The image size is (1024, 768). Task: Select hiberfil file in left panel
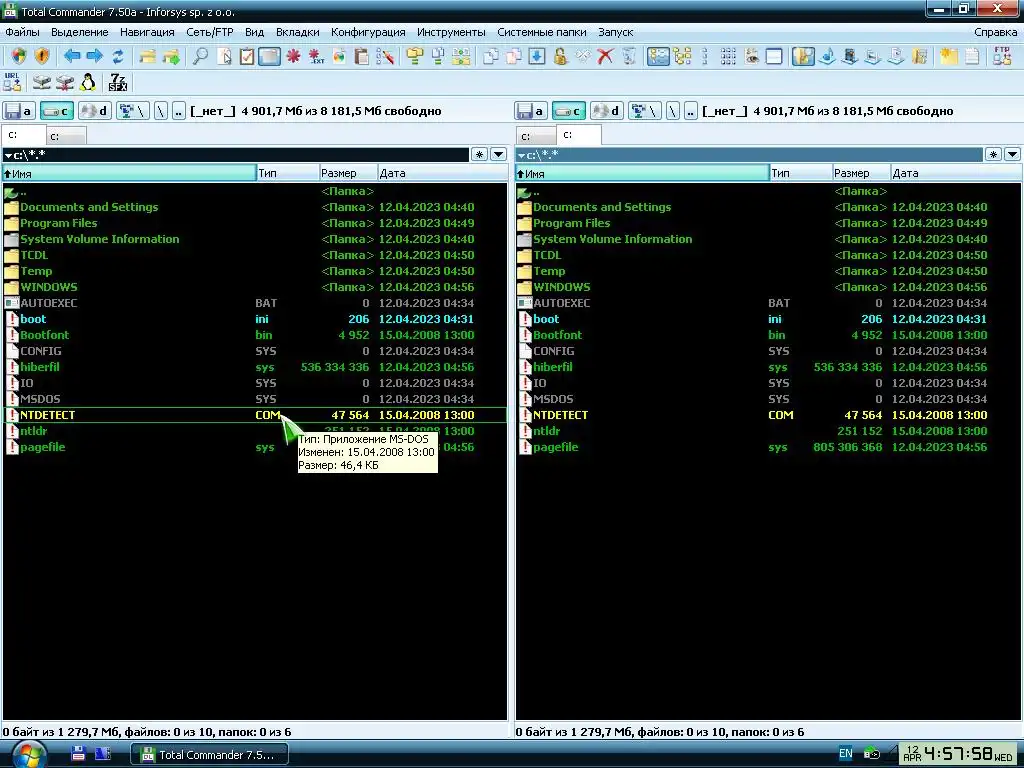click(x=255, y=367)
